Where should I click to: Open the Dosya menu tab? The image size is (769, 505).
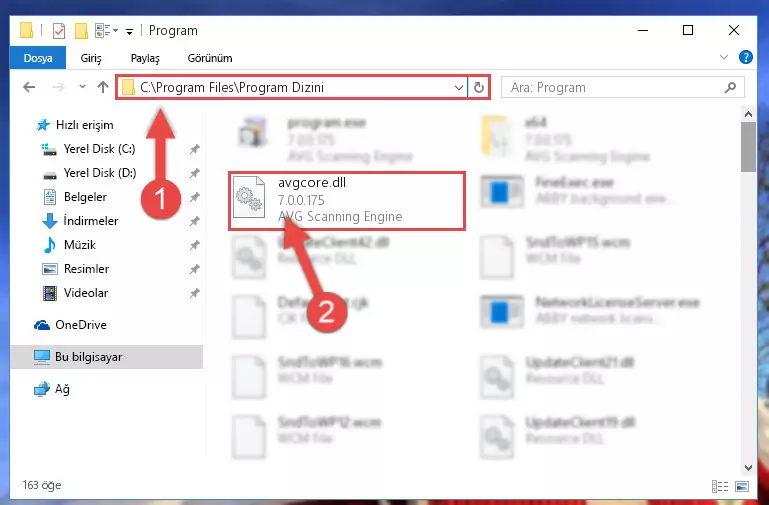[38, 58]
